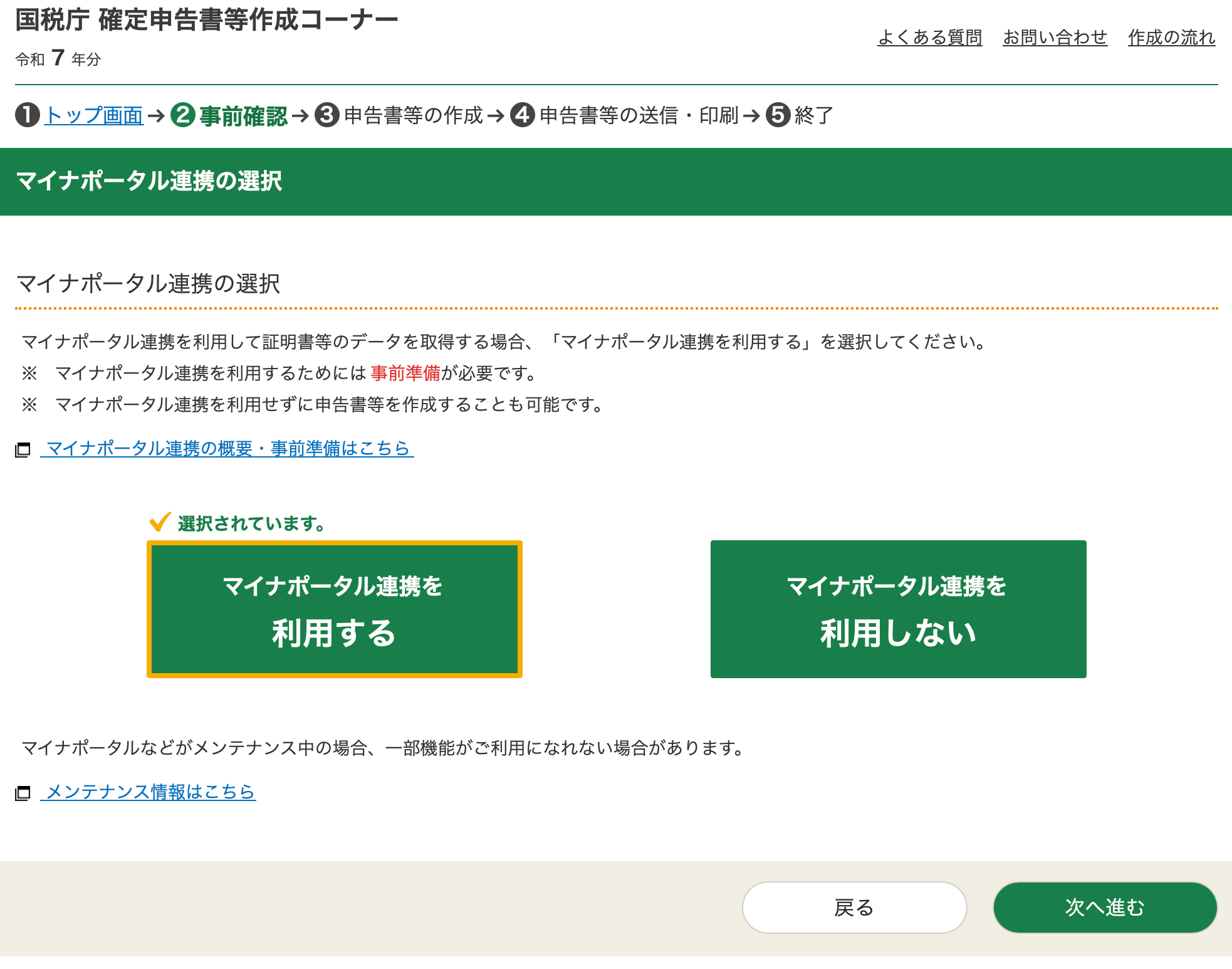This screenshot has height=969, width=1232.
Task: Click the 事前確認 step label
Action: (243, 116)
